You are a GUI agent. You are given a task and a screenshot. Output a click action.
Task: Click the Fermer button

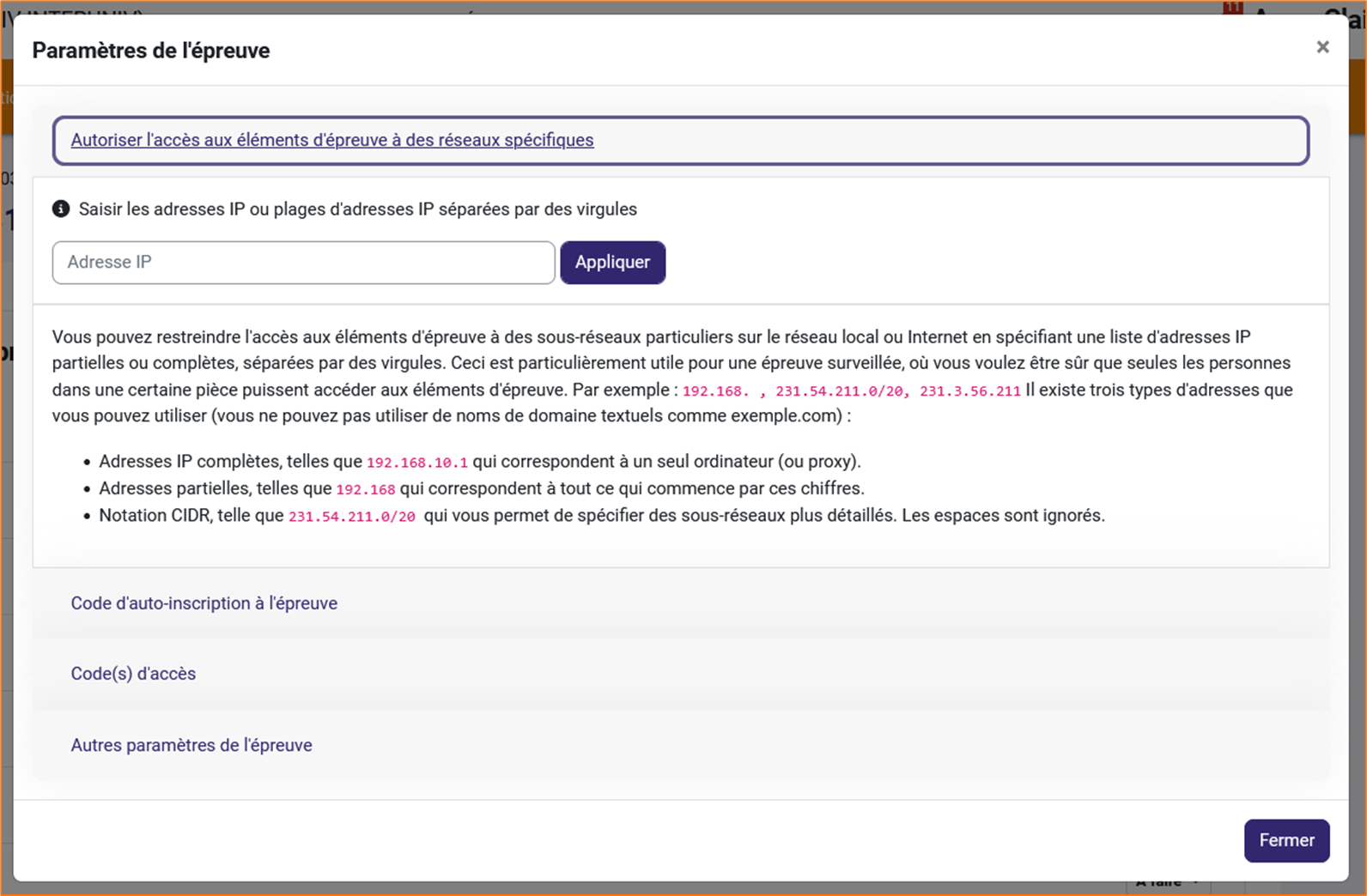click(x=1285, y=840)
